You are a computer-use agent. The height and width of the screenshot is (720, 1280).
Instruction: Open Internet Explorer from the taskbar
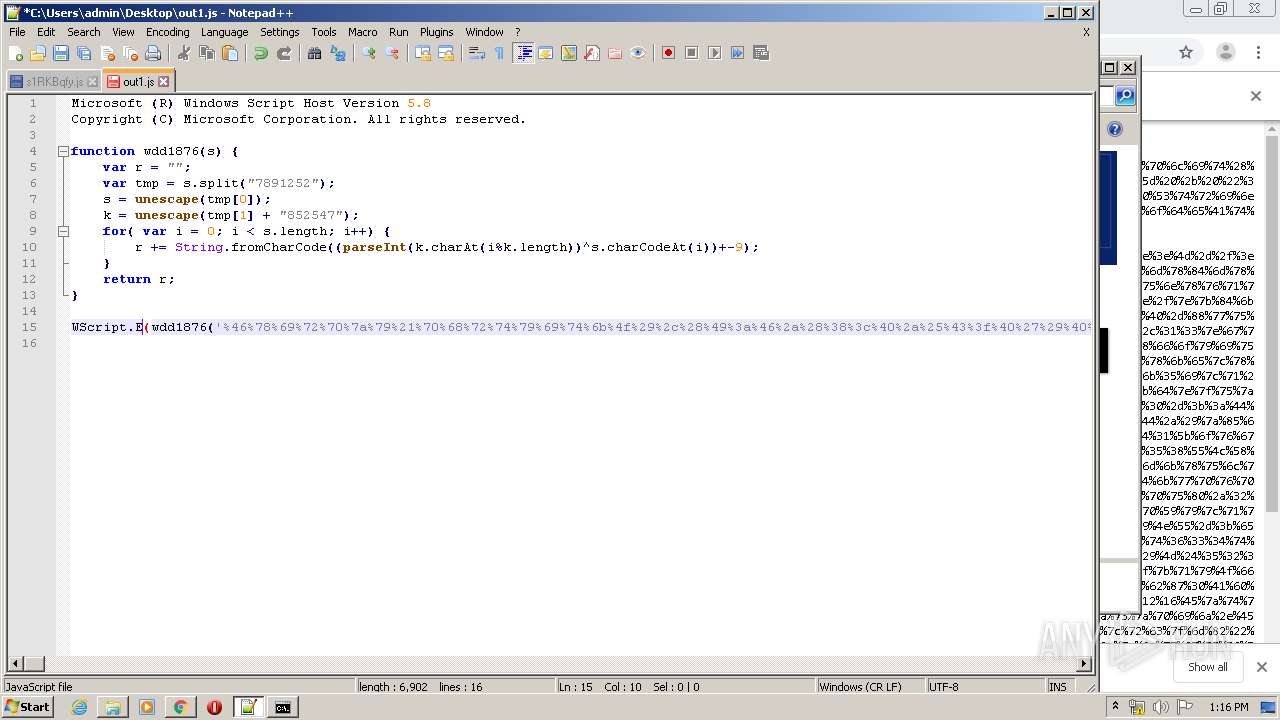(x=79, y=707)
